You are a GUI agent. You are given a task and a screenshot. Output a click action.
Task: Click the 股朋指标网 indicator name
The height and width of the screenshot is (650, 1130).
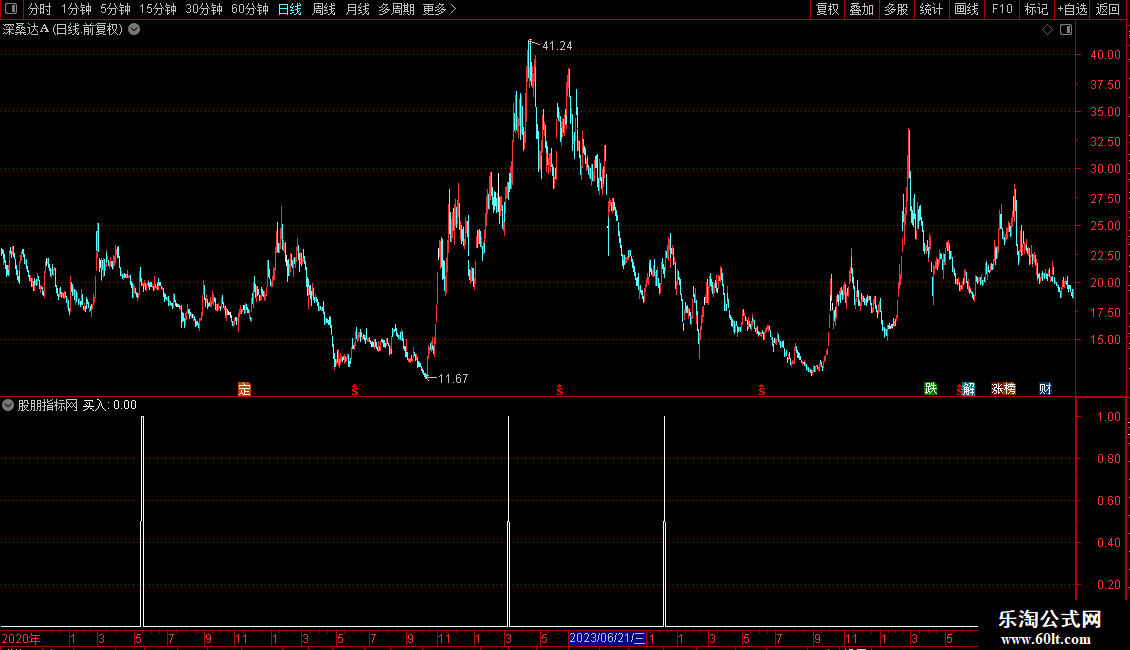click(48, 405)
